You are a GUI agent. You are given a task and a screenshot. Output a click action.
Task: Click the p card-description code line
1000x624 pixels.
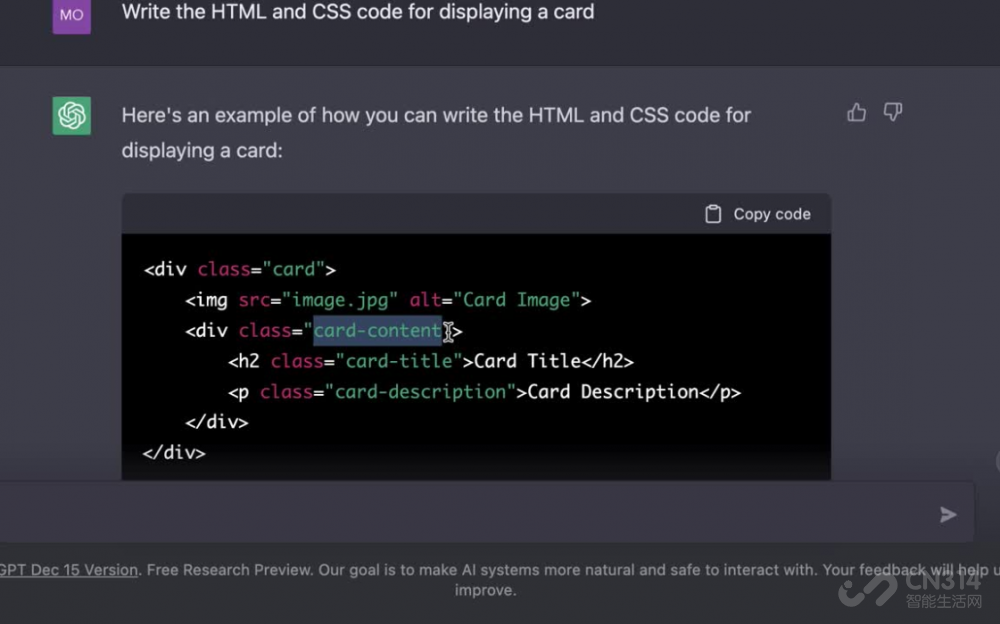point(484,392)
